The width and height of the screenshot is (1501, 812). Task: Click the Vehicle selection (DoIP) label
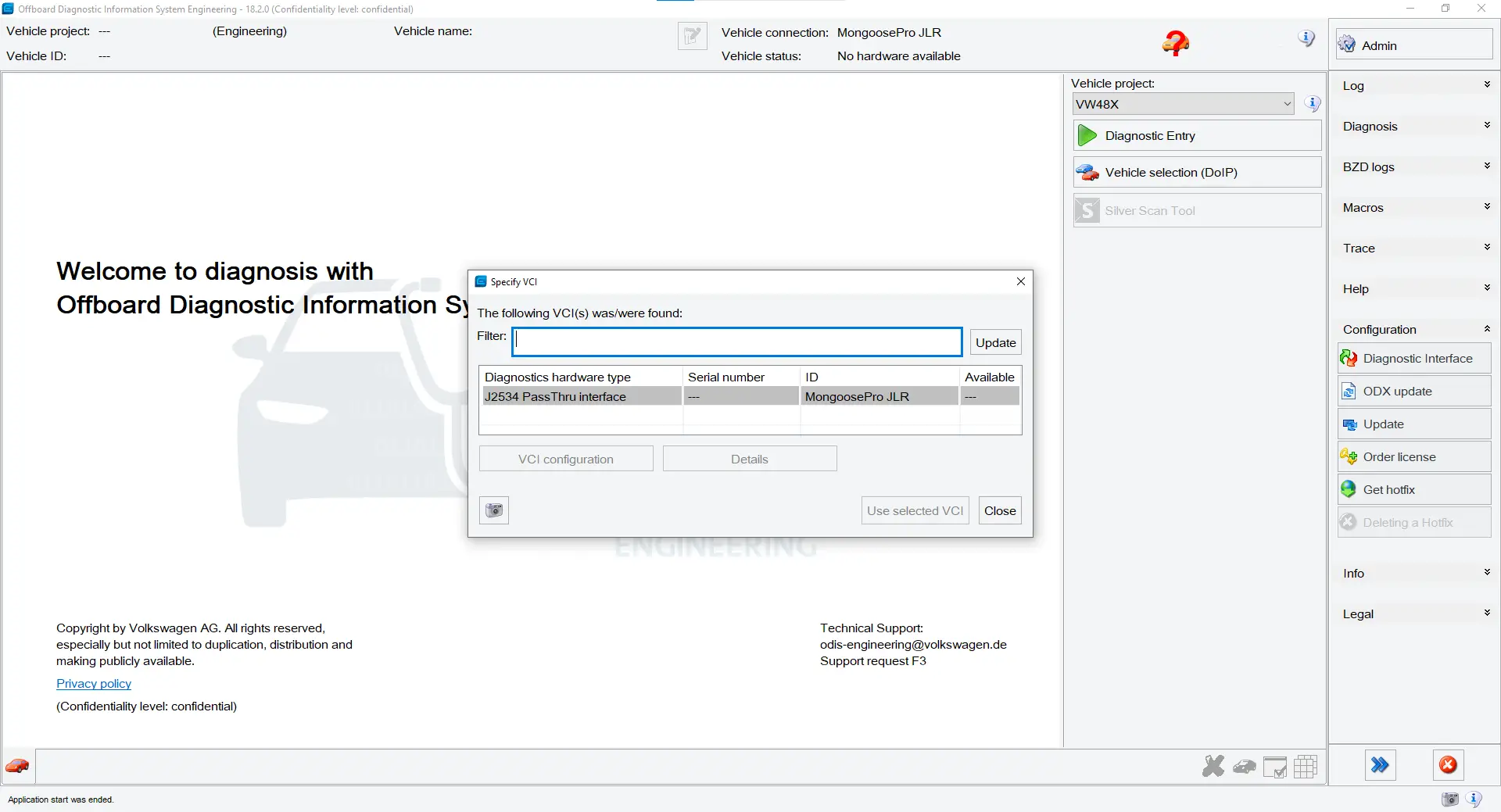click(1171, 172)
